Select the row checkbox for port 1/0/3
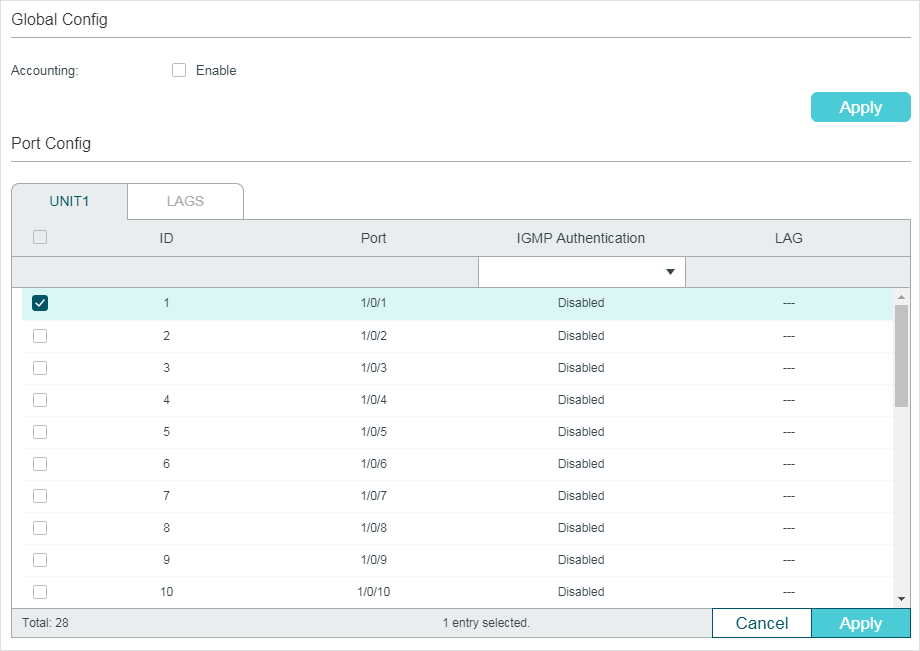The height and width of the screenshot is (651, 920). pyautogui.click(x=40, y=368)
